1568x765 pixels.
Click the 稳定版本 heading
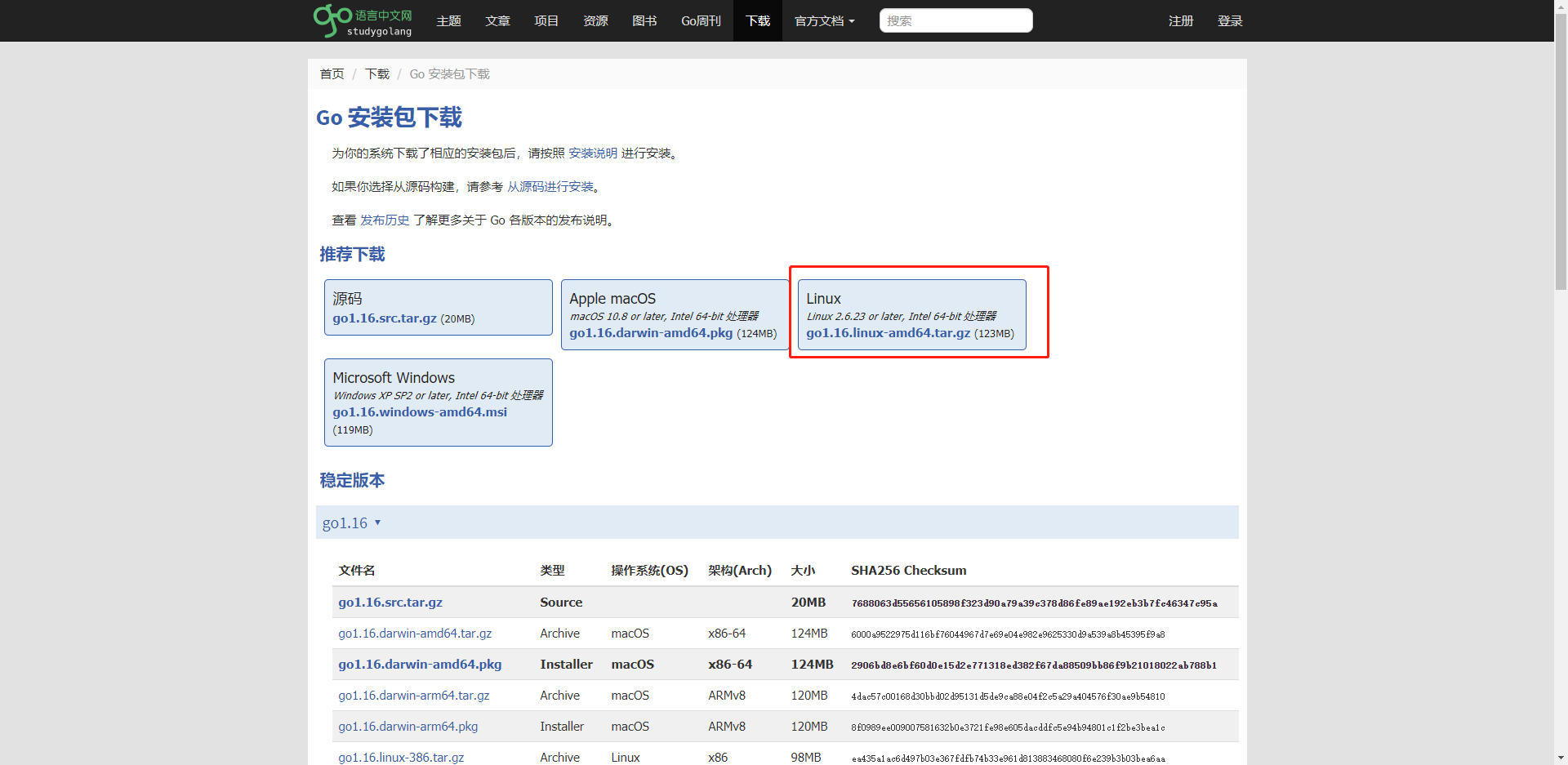352,480
